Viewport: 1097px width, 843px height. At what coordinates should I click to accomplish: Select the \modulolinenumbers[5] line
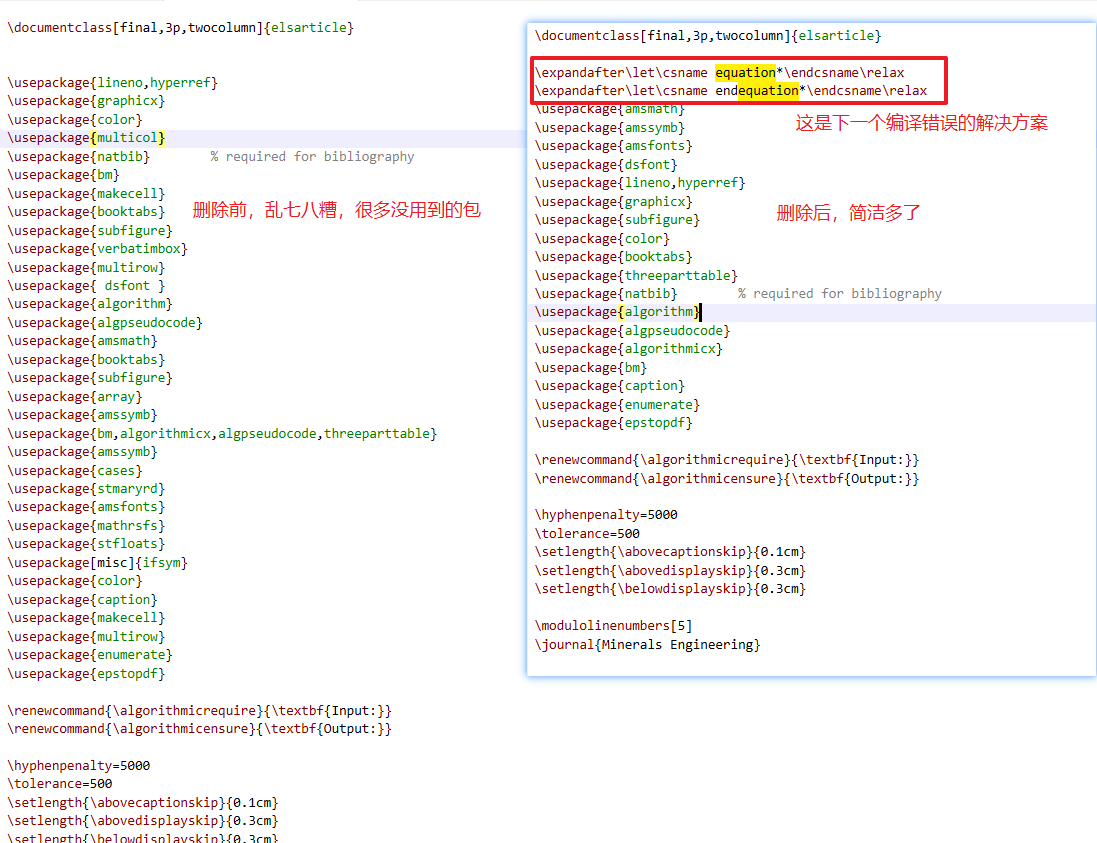coord(614,625)
